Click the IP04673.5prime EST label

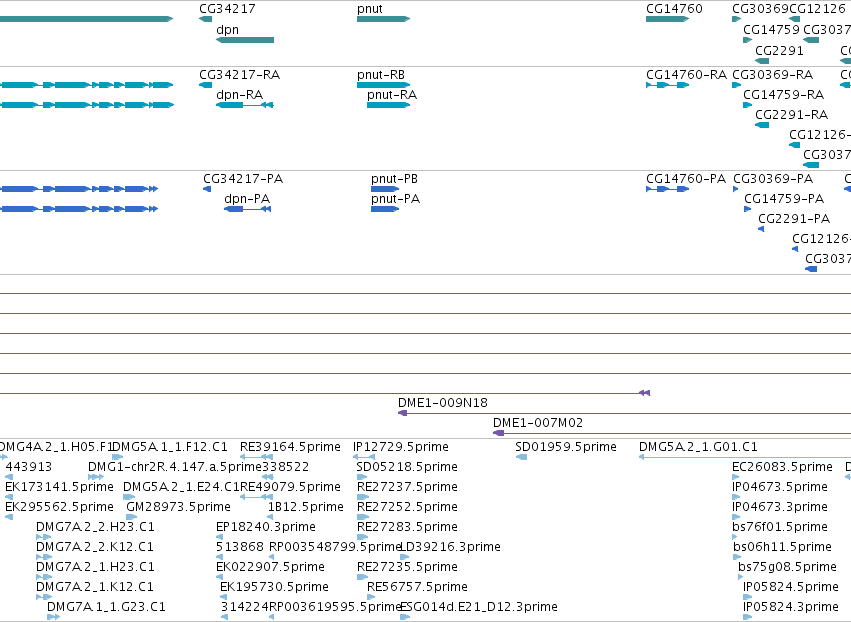tap(780, 487)
